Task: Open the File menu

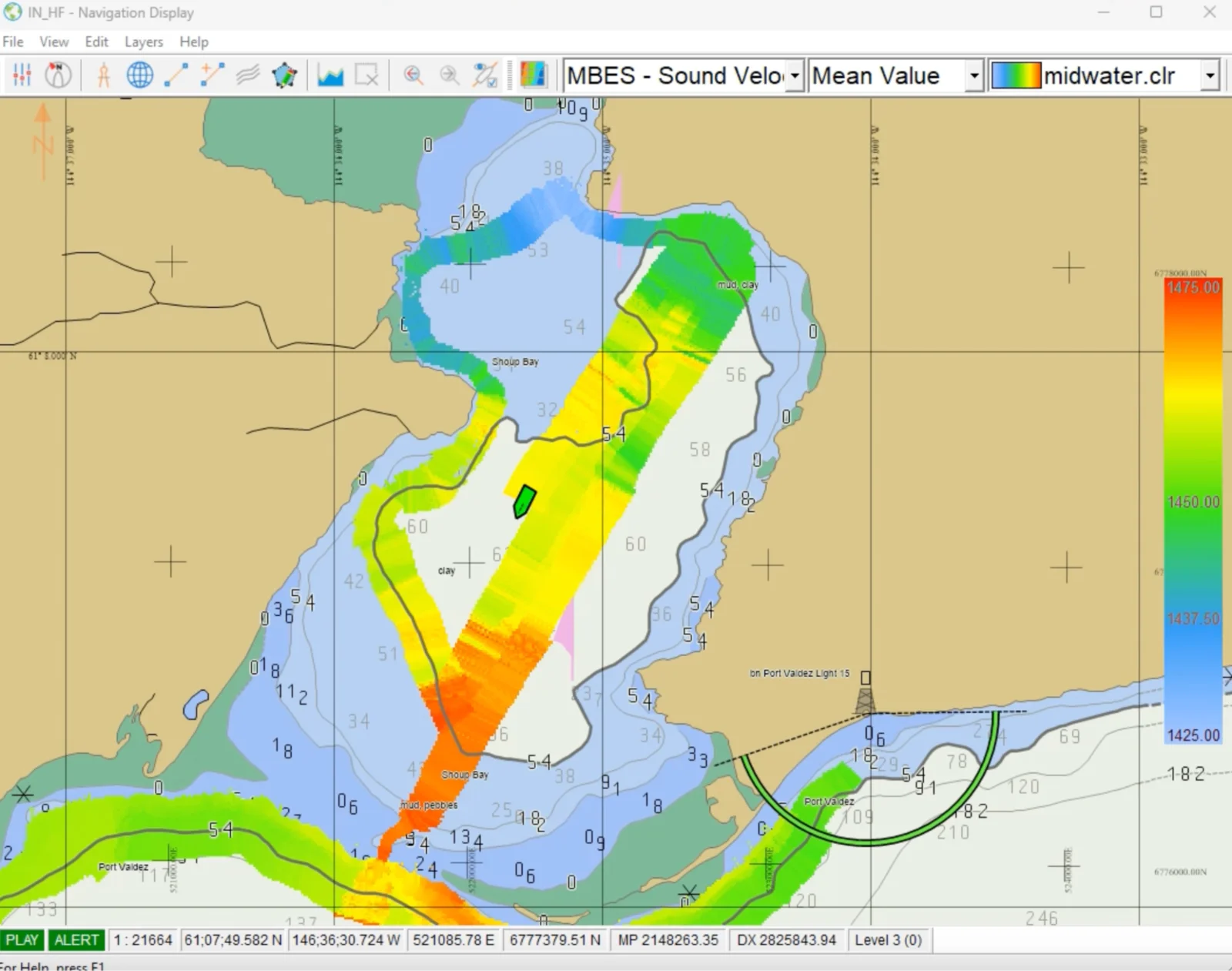Action: 13,42
